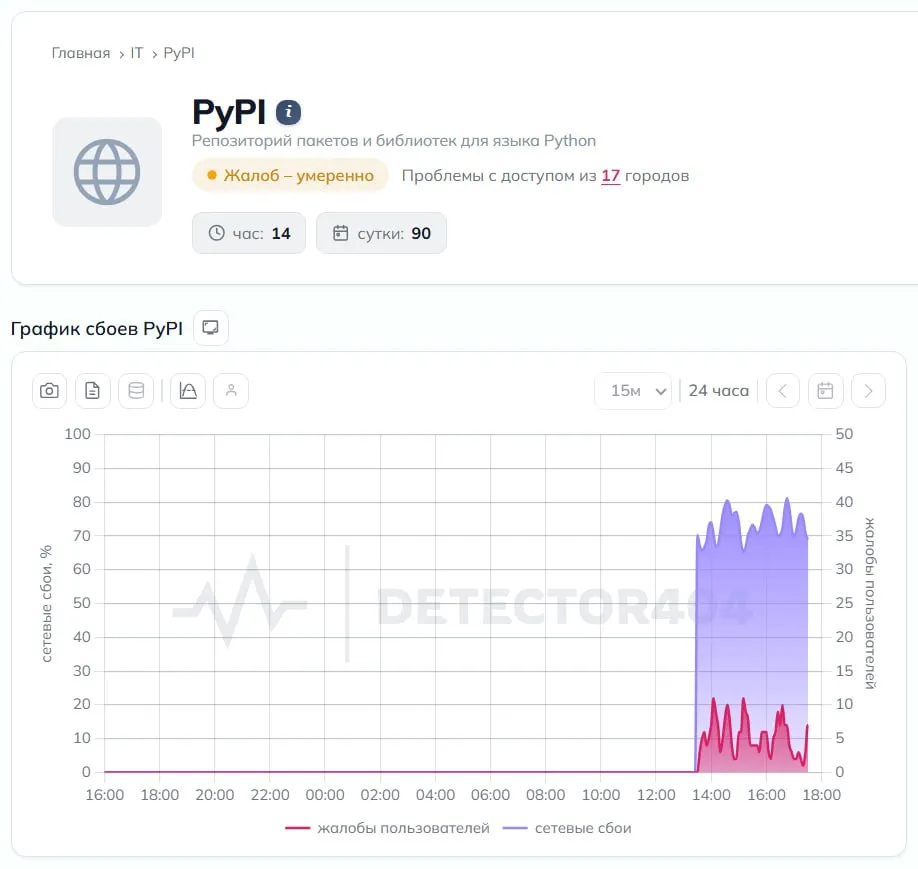Screen dimensions: 918x869
Task: Click PyPI breadcrumb item
Action: pyautogui.click(x=179, y=53)
